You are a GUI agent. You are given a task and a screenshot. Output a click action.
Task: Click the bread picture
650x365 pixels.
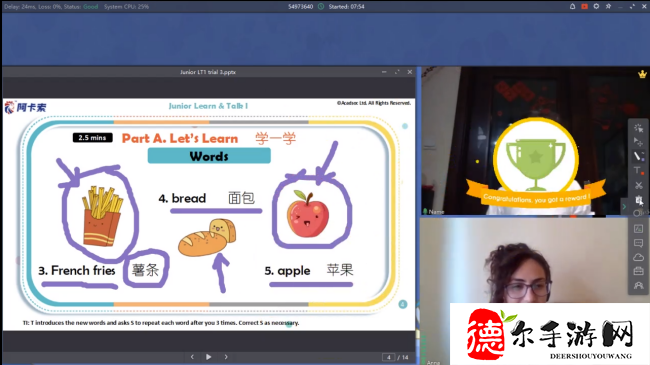tap(207, 238)
